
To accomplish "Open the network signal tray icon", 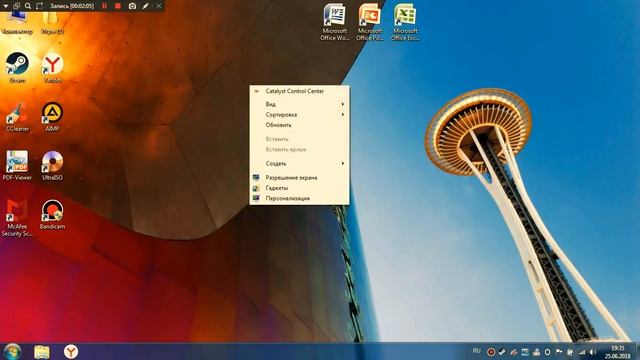I will coord(582,352).
